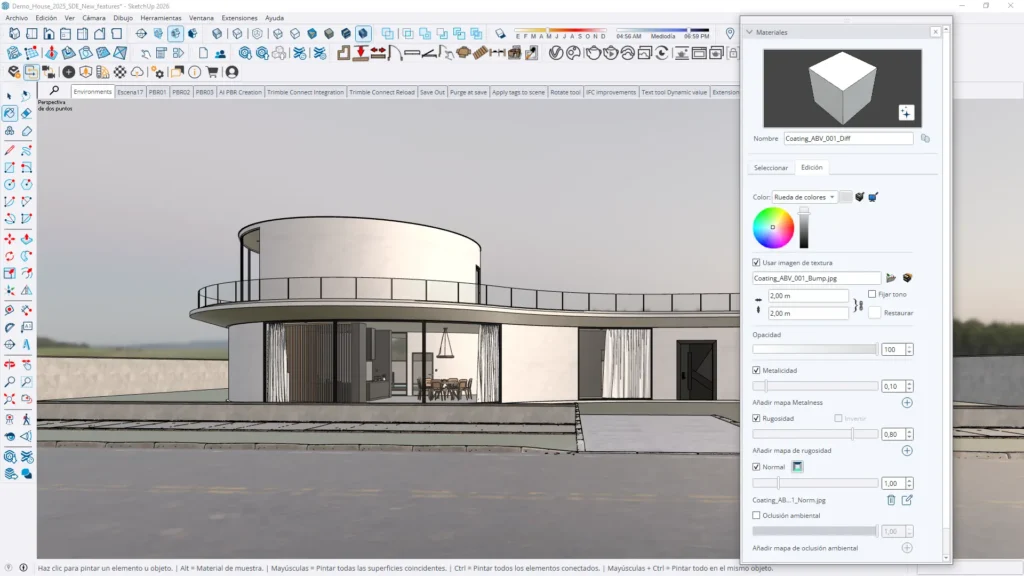1024x576 pixels.
Task: Activate the Orbit tool
Action: [x=10, y=364]
